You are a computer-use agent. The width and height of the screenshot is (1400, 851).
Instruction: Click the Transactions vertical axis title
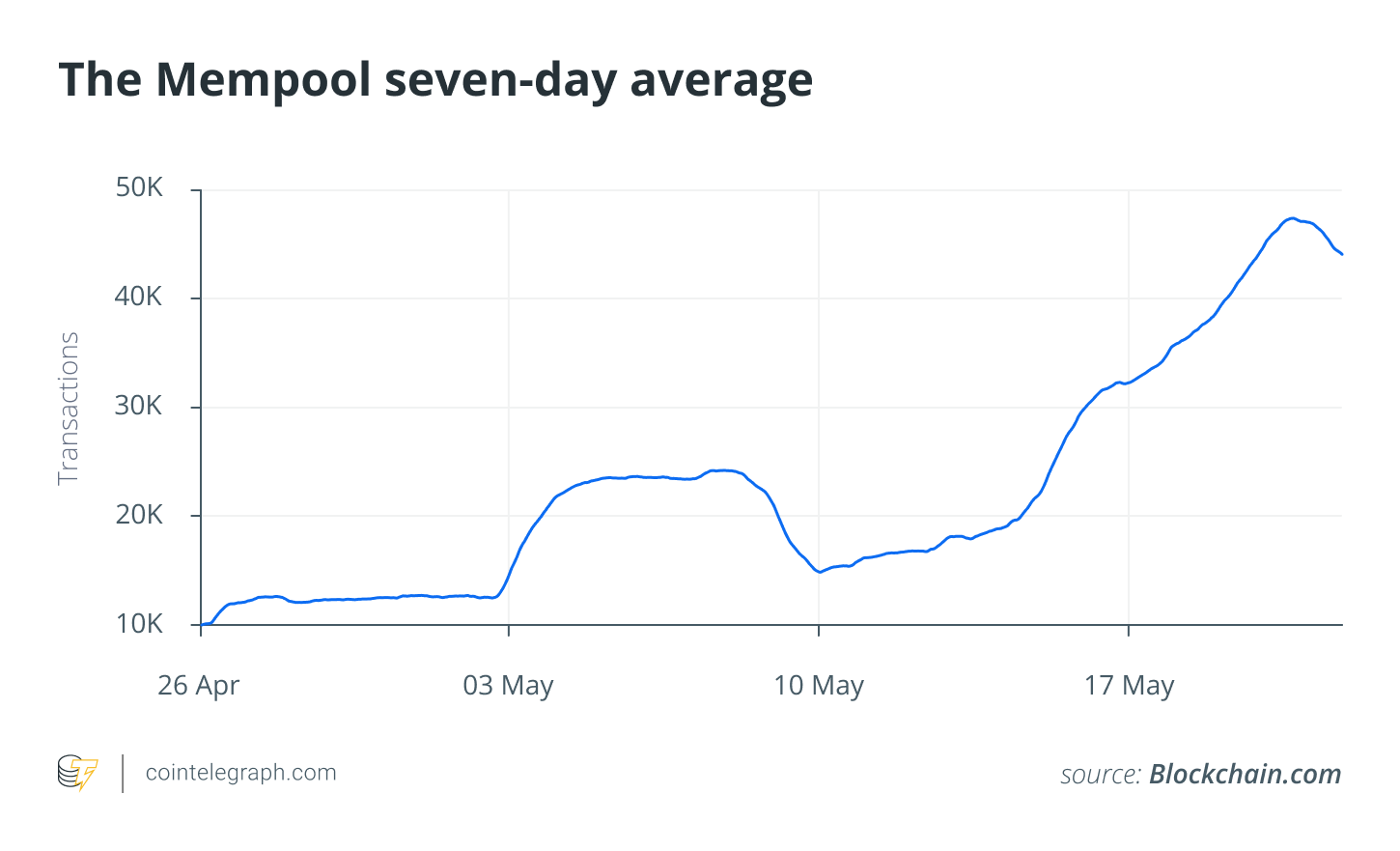click(69, 409)
